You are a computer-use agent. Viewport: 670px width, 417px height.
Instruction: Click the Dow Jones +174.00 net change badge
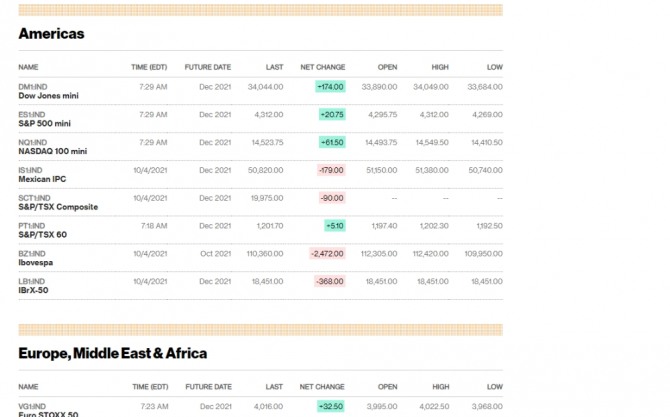point(330,87)
